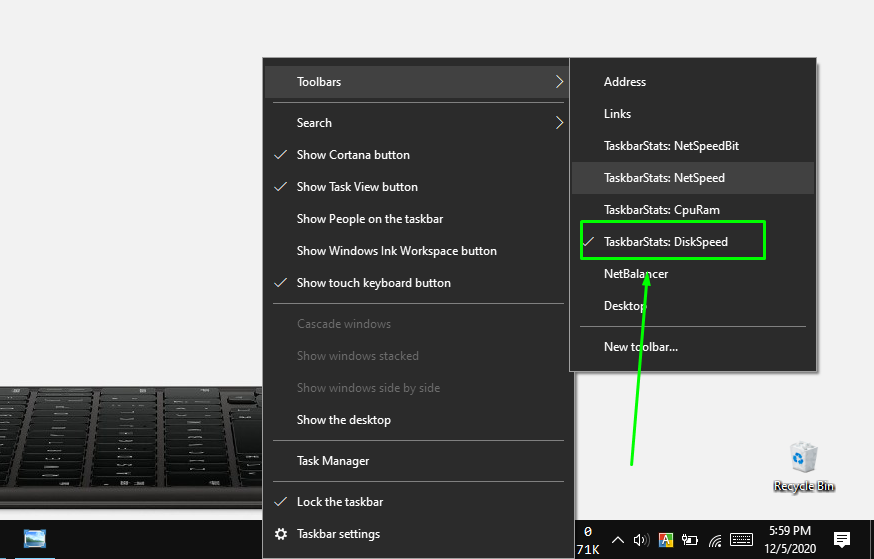
Task: Click the Wi-Fi network tray icon
Action: coord(715,540)
